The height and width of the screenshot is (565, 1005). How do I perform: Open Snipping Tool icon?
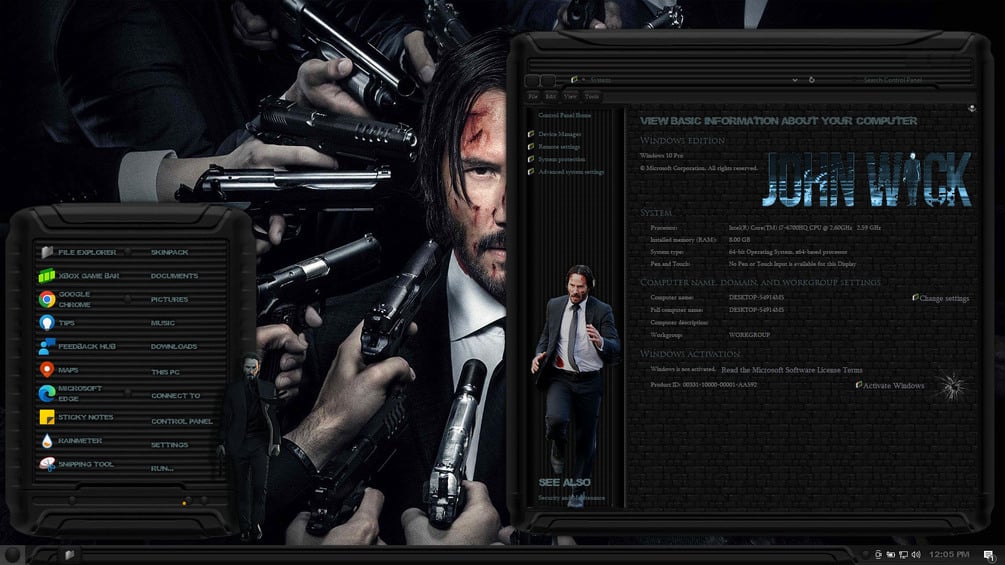(x=47, y=464)
